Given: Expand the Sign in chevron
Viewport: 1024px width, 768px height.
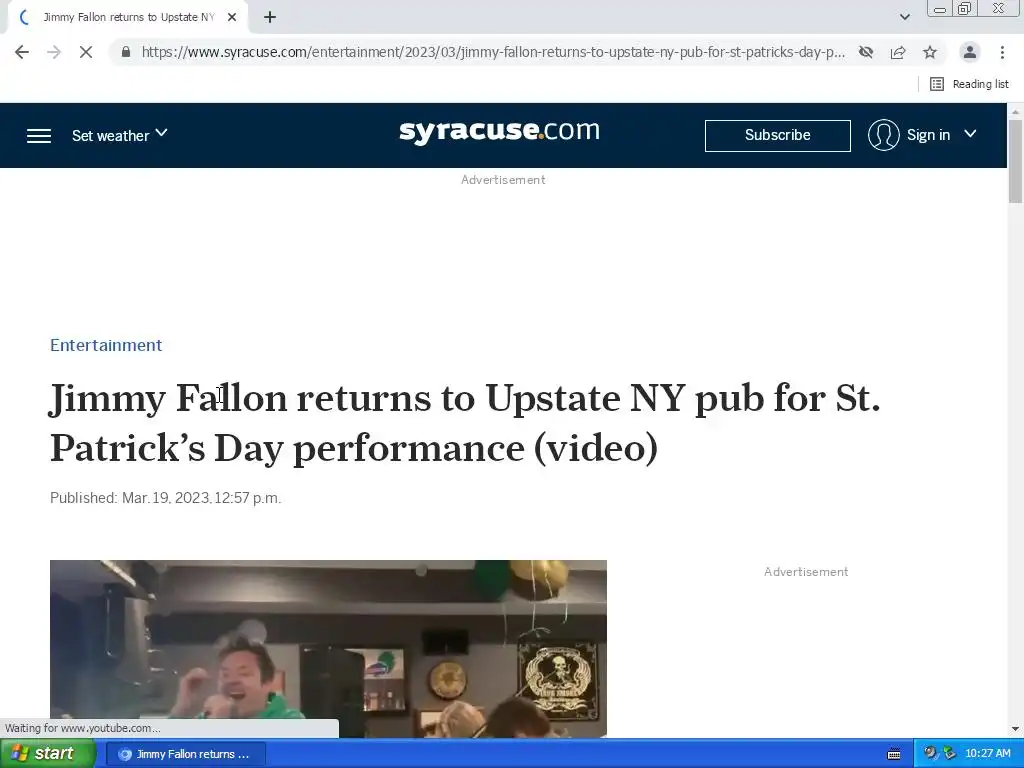Looking at the screenshot, I should pos(970,134).
